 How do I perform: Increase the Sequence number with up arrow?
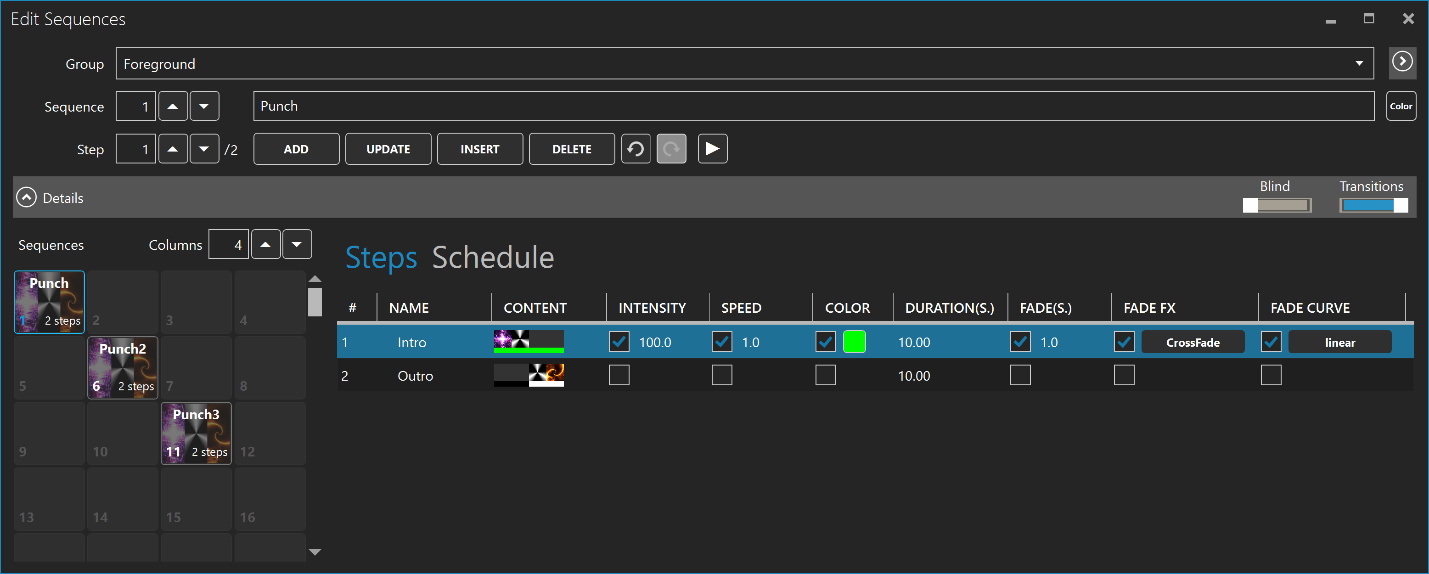click(173, 106)
